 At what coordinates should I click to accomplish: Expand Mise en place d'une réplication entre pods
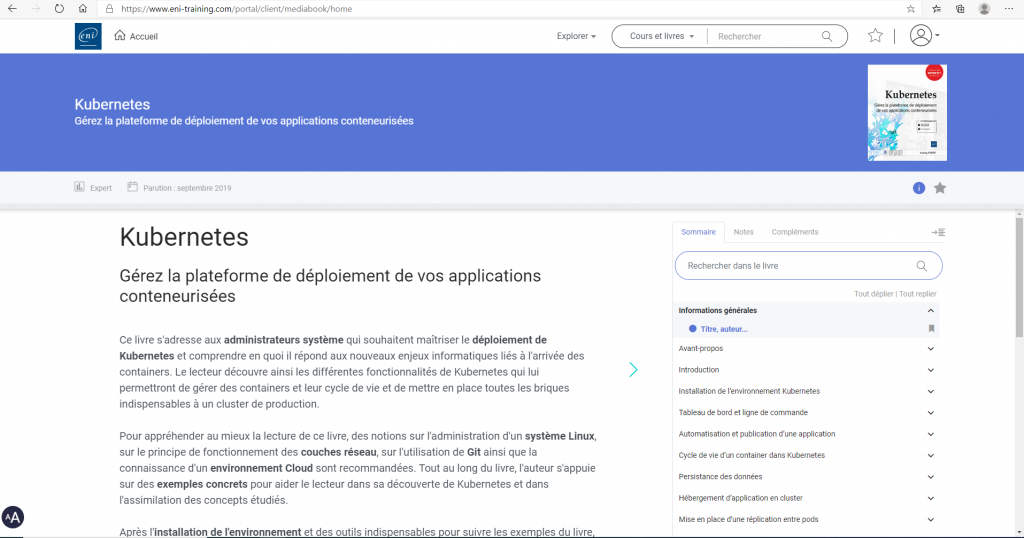click(931, 520)
